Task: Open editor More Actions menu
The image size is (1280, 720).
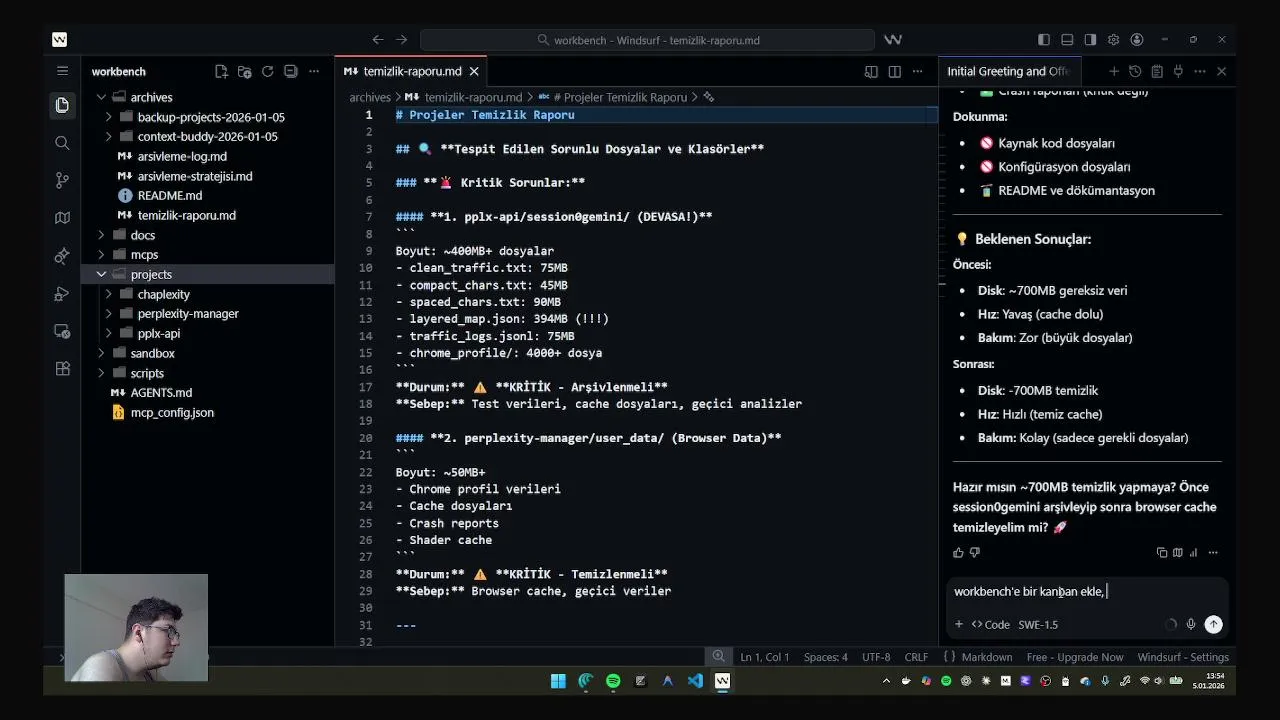Action: (917, 71)
